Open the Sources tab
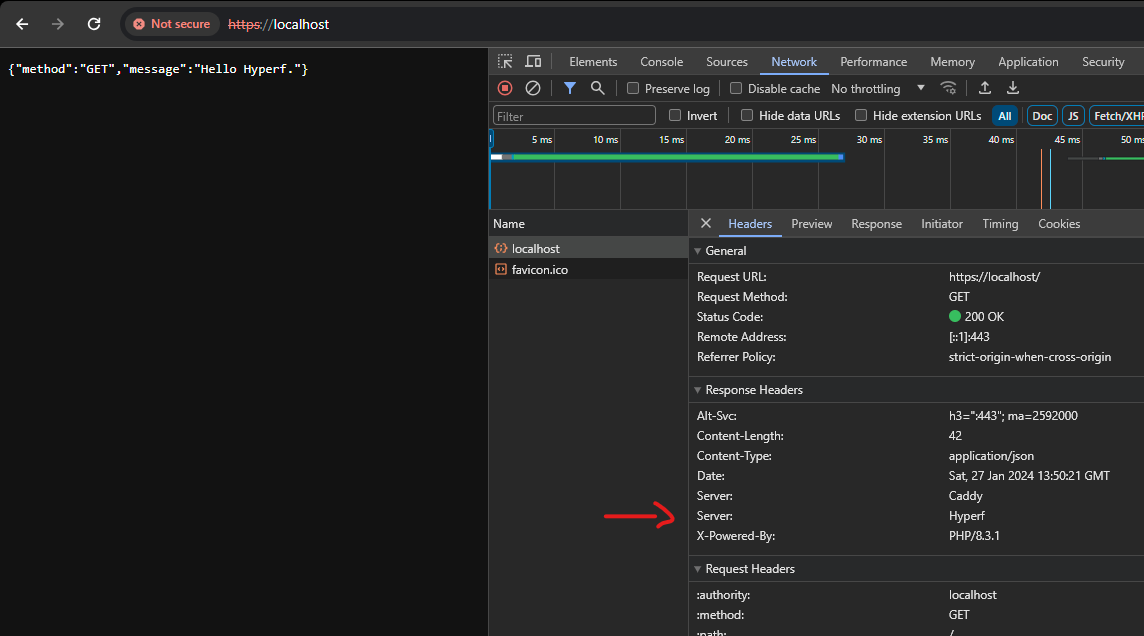The image size is (1144, 636). (727, 62)
